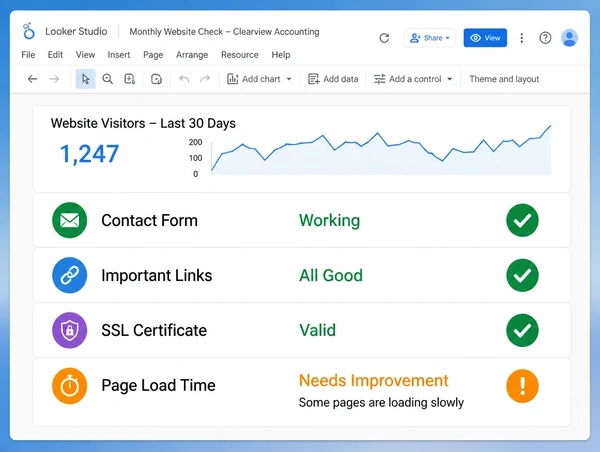Click the Important Links green checkmark
Image resolution: width=600 pixels, height=452 pixels.
[522, 275]
